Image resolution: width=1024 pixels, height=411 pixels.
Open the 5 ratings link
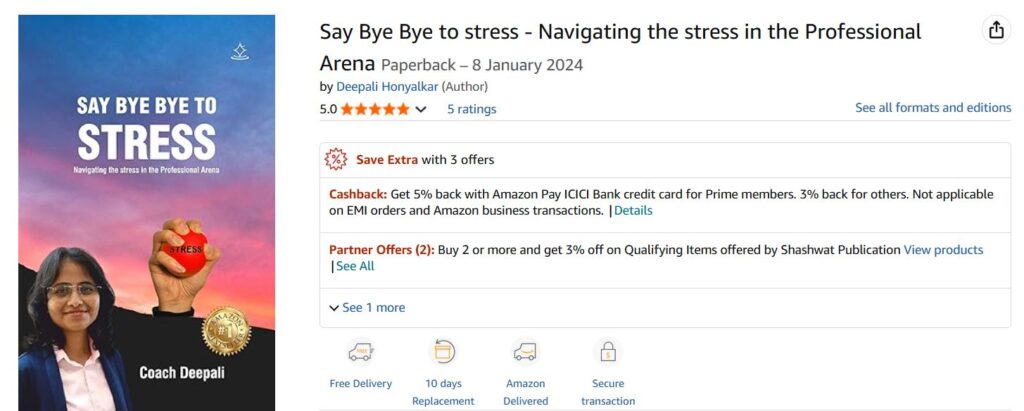471,109
